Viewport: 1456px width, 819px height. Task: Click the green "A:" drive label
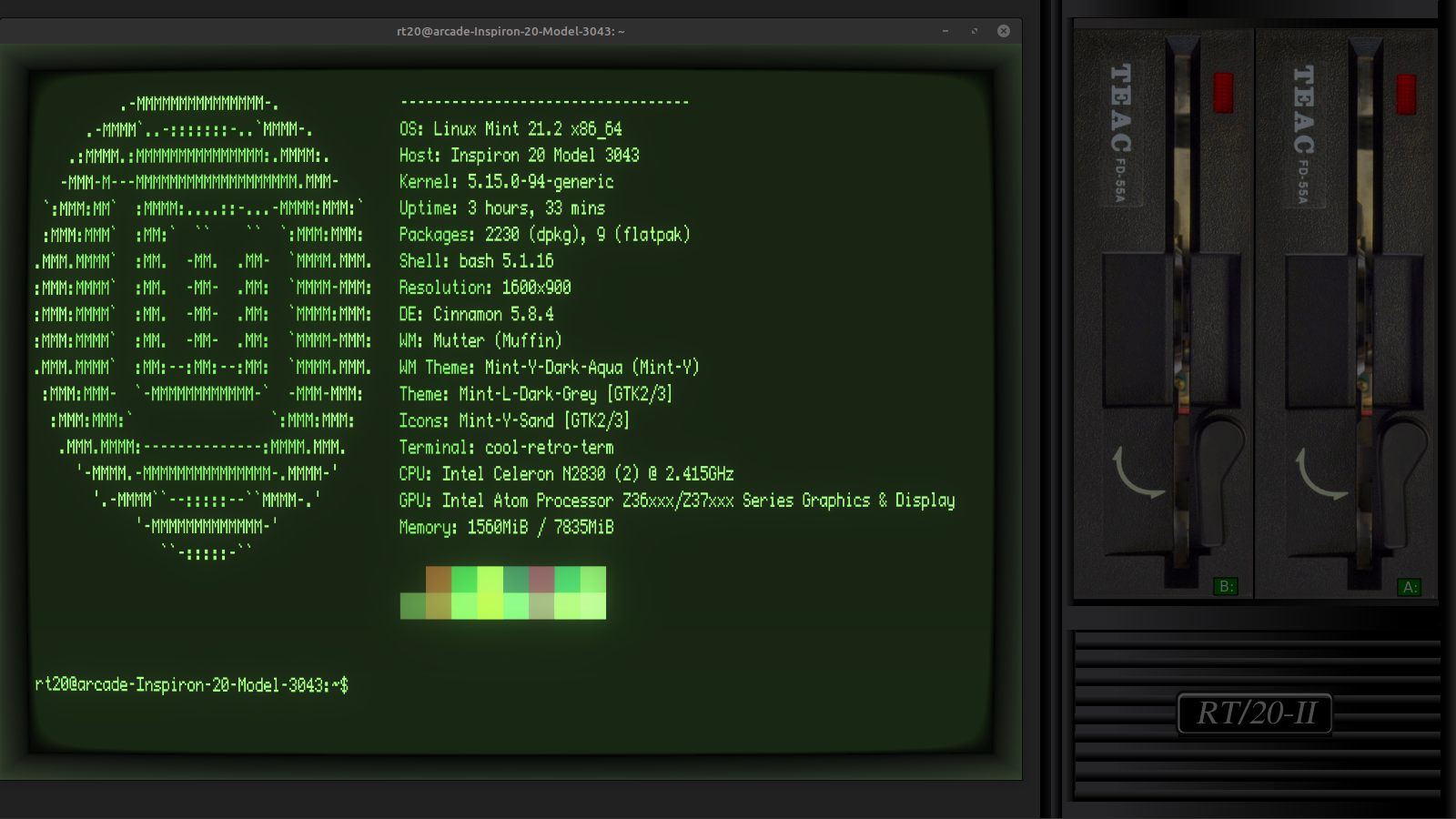tap(1411, 588)
